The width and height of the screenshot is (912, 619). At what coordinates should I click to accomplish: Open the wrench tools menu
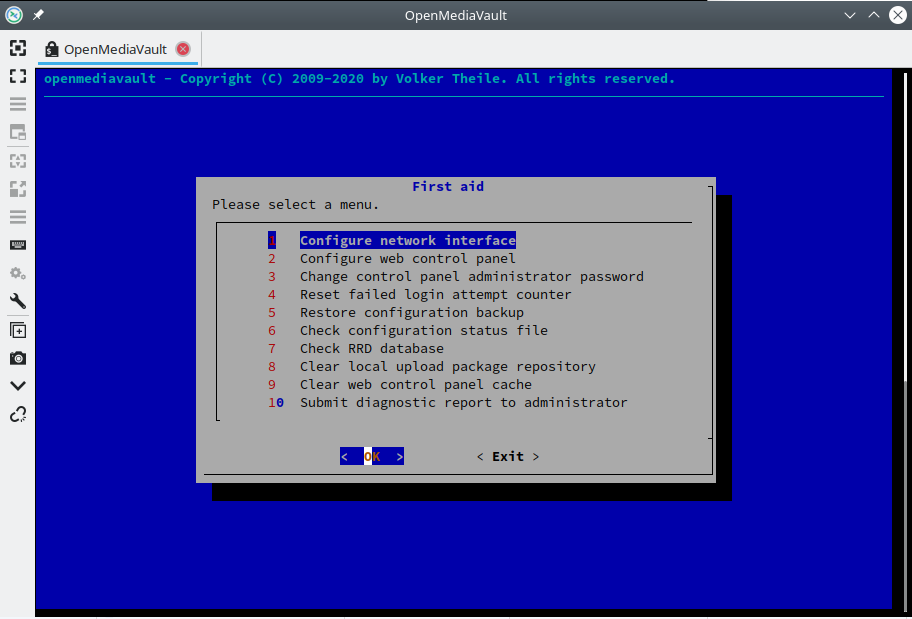click(x=18, y=301)
